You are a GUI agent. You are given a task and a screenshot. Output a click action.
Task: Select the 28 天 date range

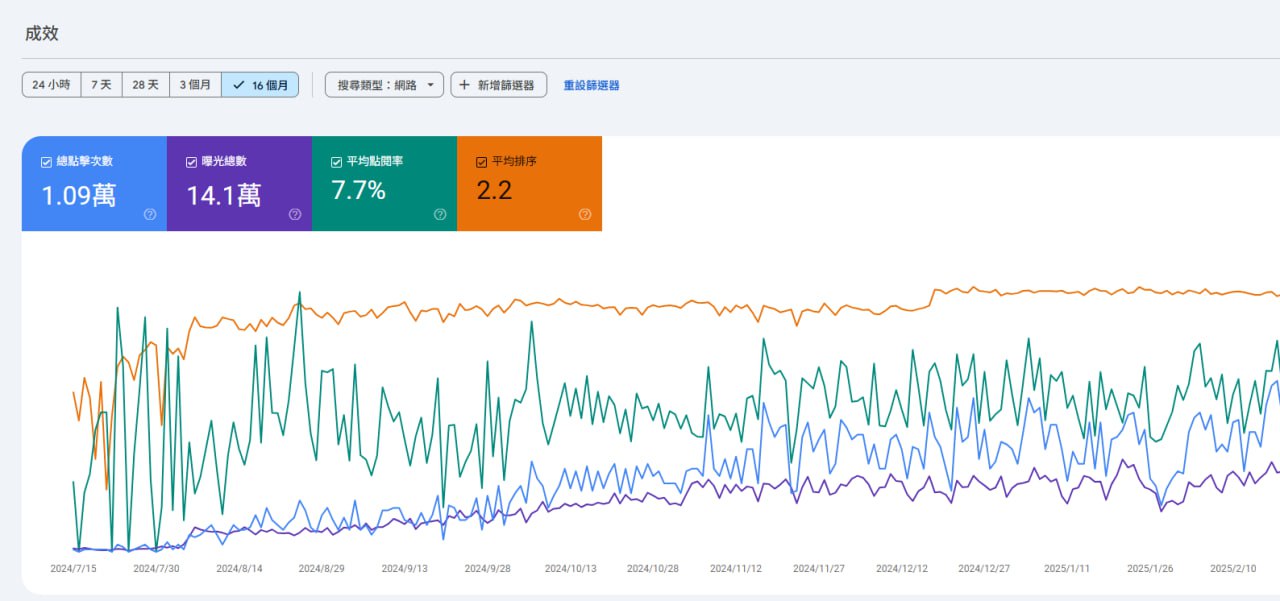(145, 85)
